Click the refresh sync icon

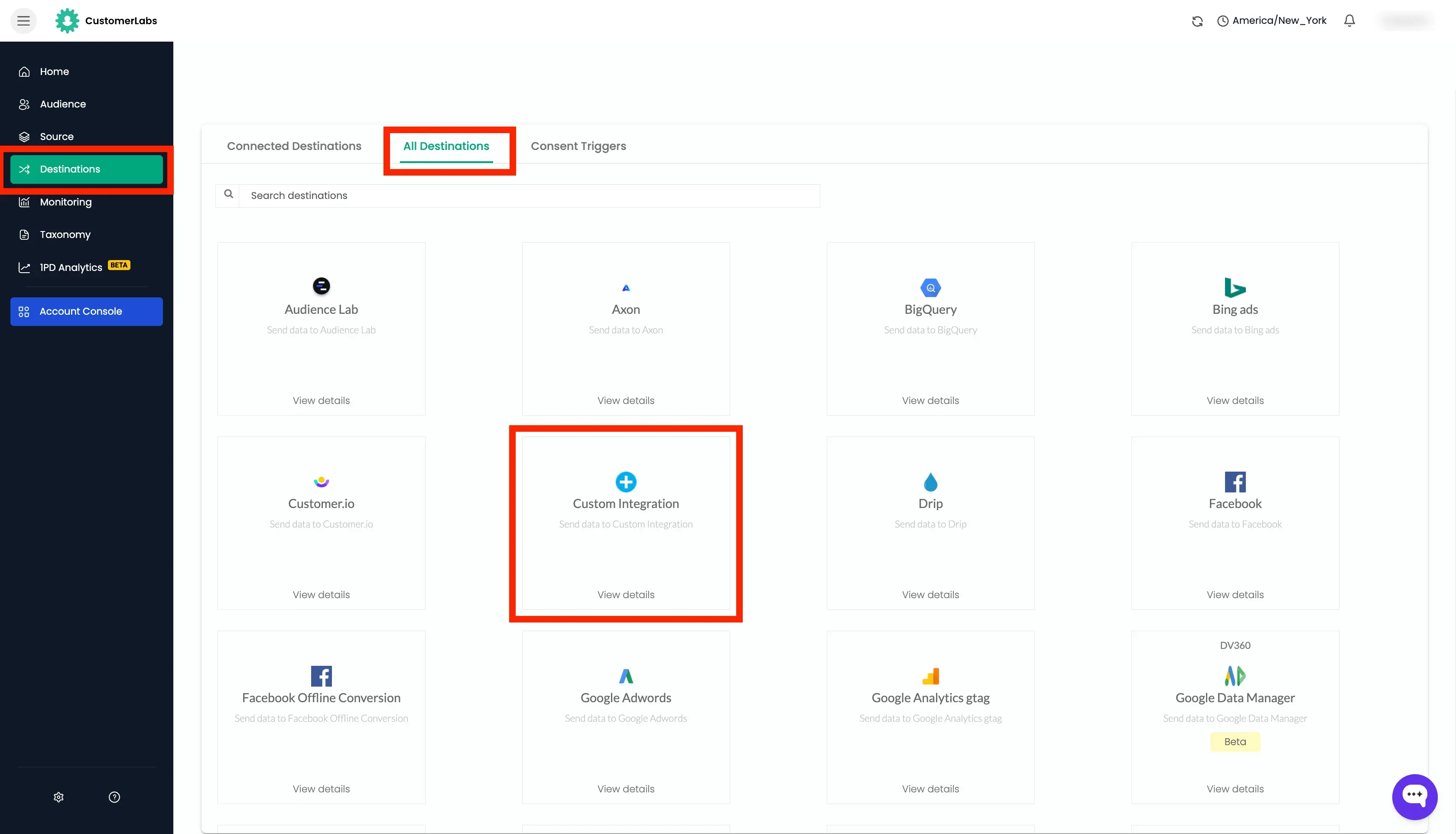[x=1197, y=21]
